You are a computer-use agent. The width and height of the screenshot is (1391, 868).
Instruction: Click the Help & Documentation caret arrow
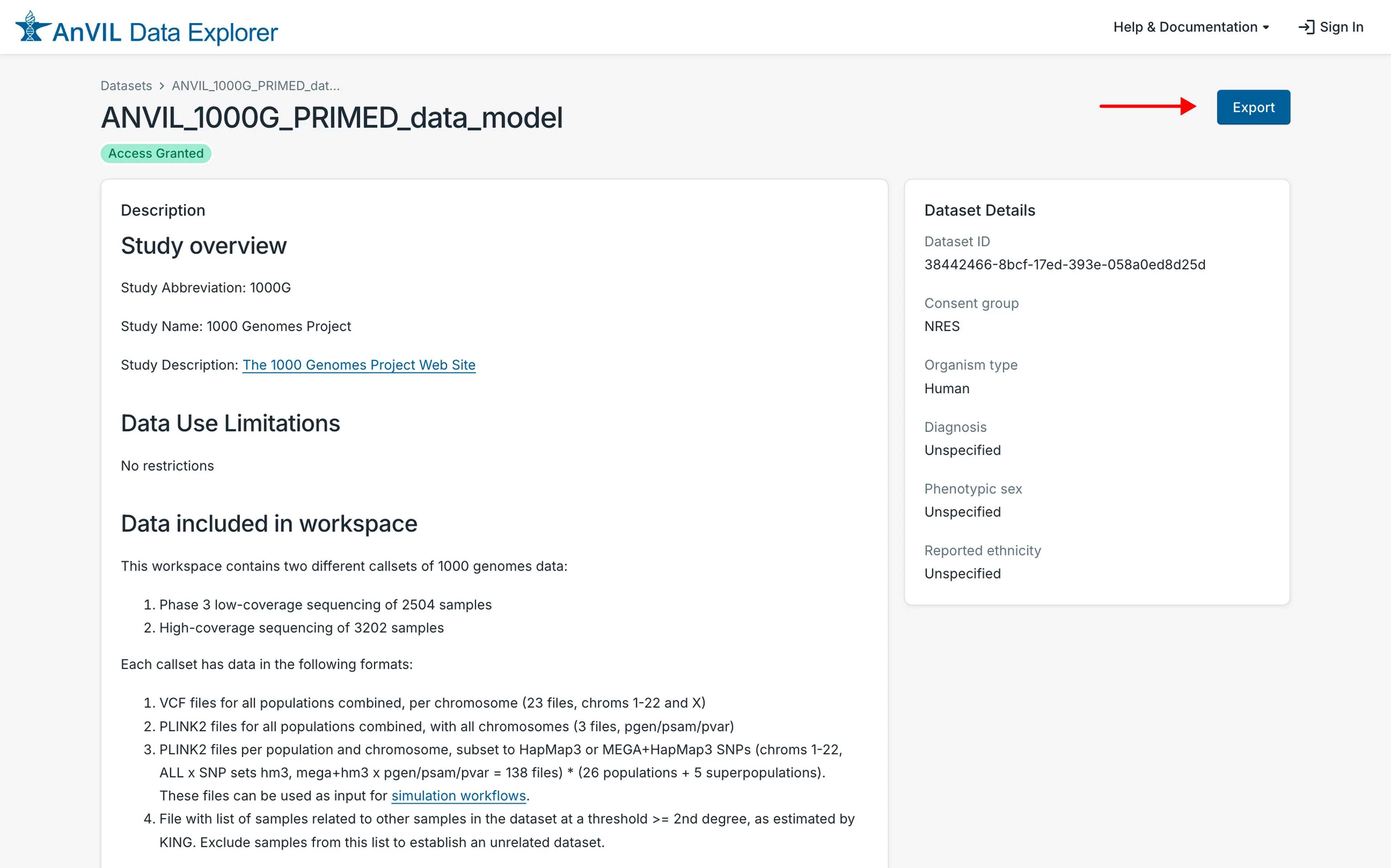click(1266, 28)
